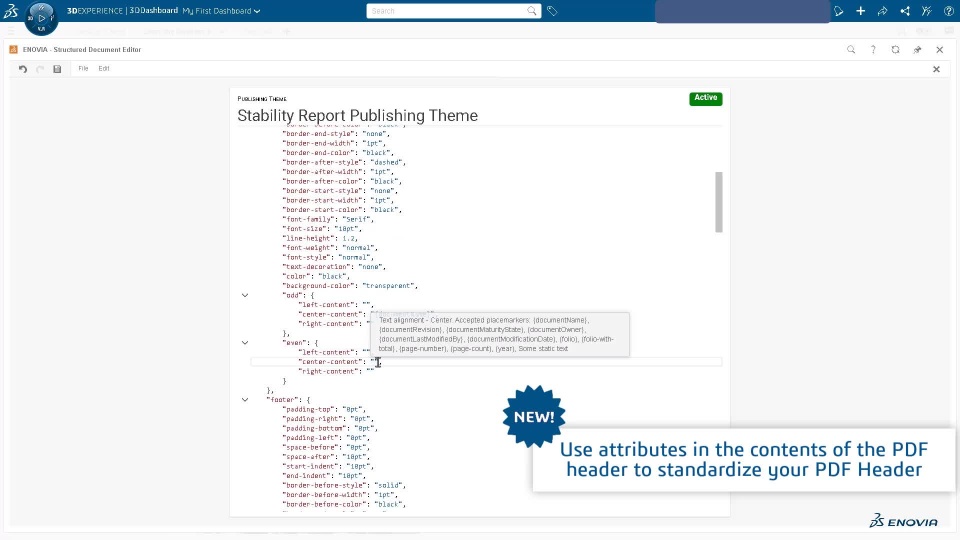The image size is (960, 540).
Task: Click the "border-before-style": "solid" line
Action: [x=343, y=486]
